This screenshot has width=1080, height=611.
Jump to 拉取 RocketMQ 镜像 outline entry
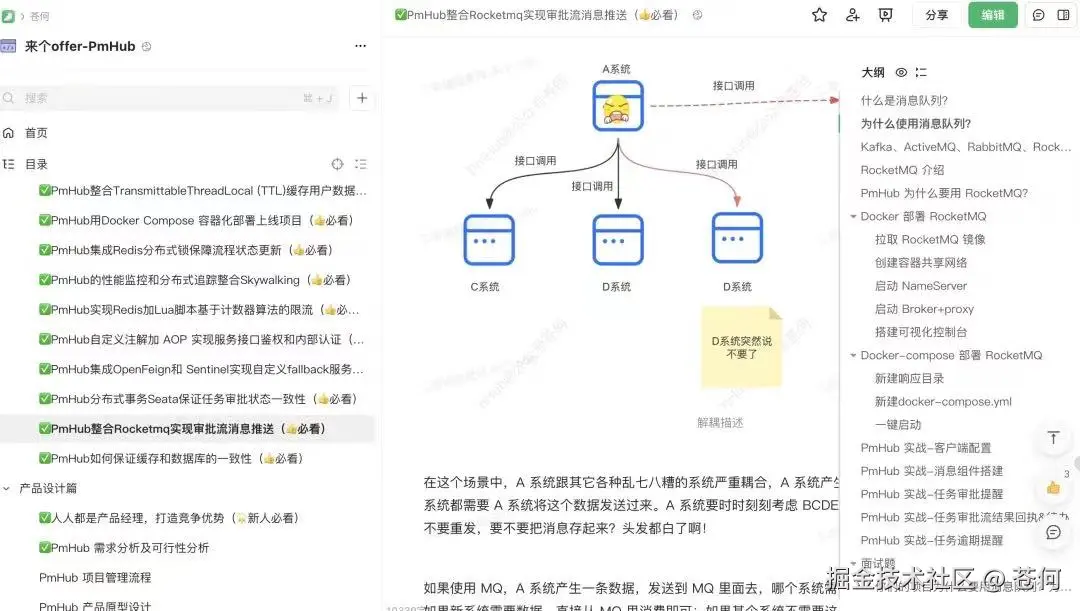coord(930,240)
